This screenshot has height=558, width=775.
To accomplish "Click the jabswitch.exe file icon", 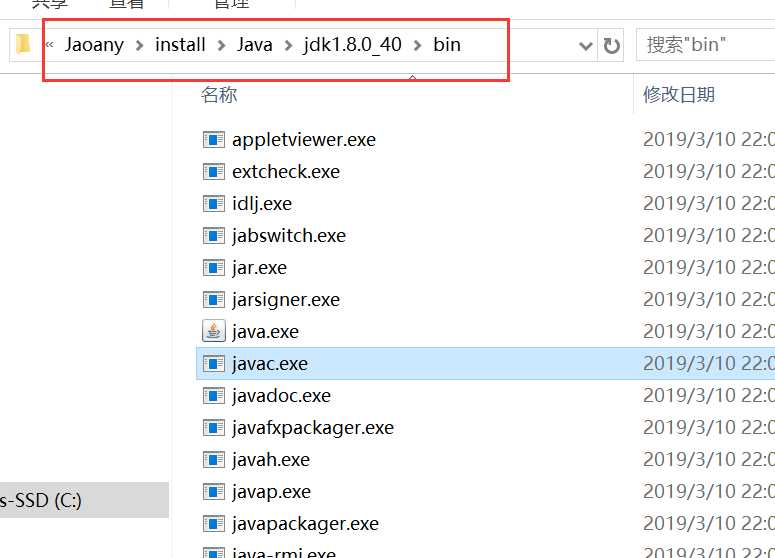I will pyautogui.click(x=214, y=236).
